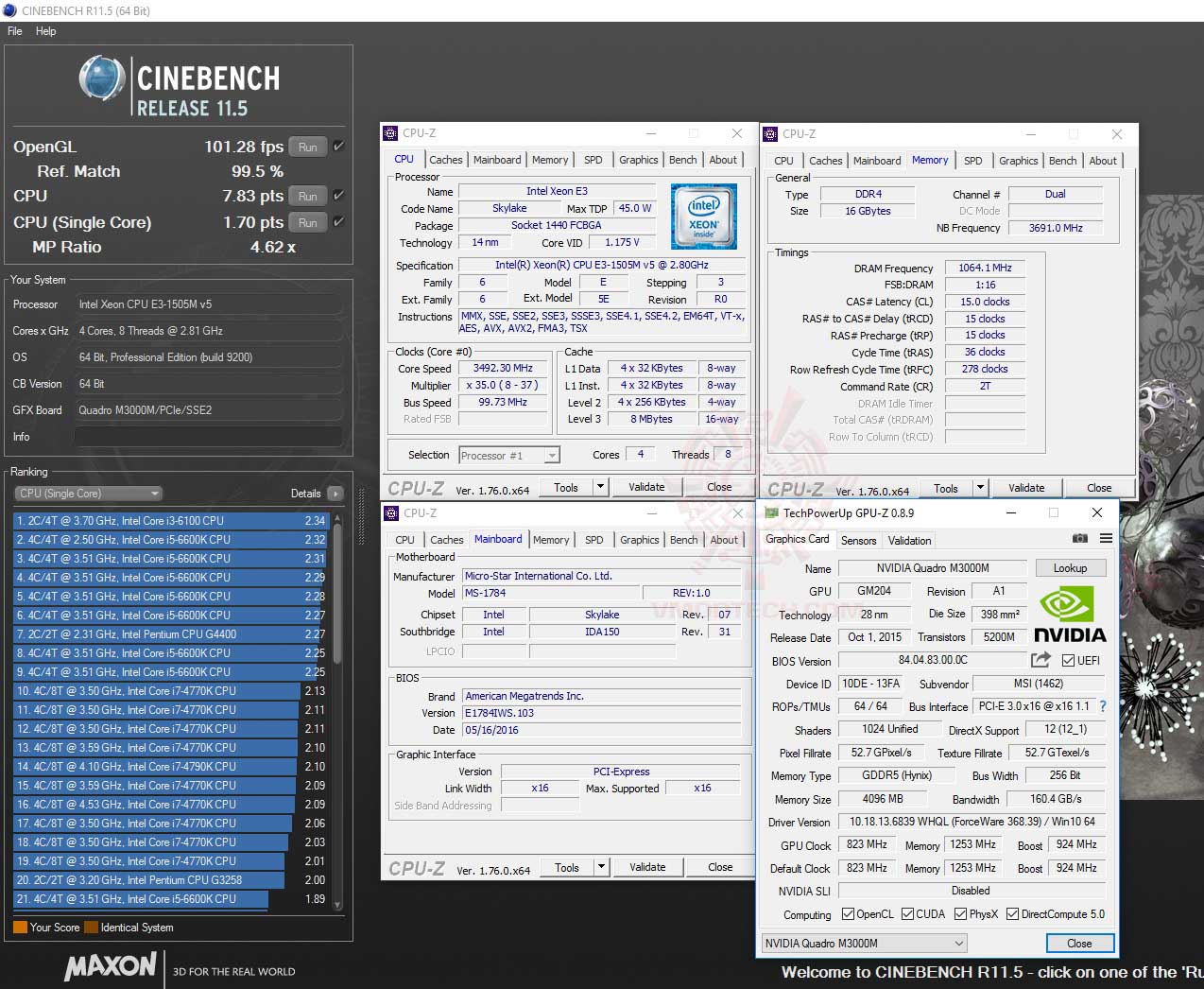Click question mark next to Bus Interface
1204x989 pixels.
click(x=1102, y=706)
